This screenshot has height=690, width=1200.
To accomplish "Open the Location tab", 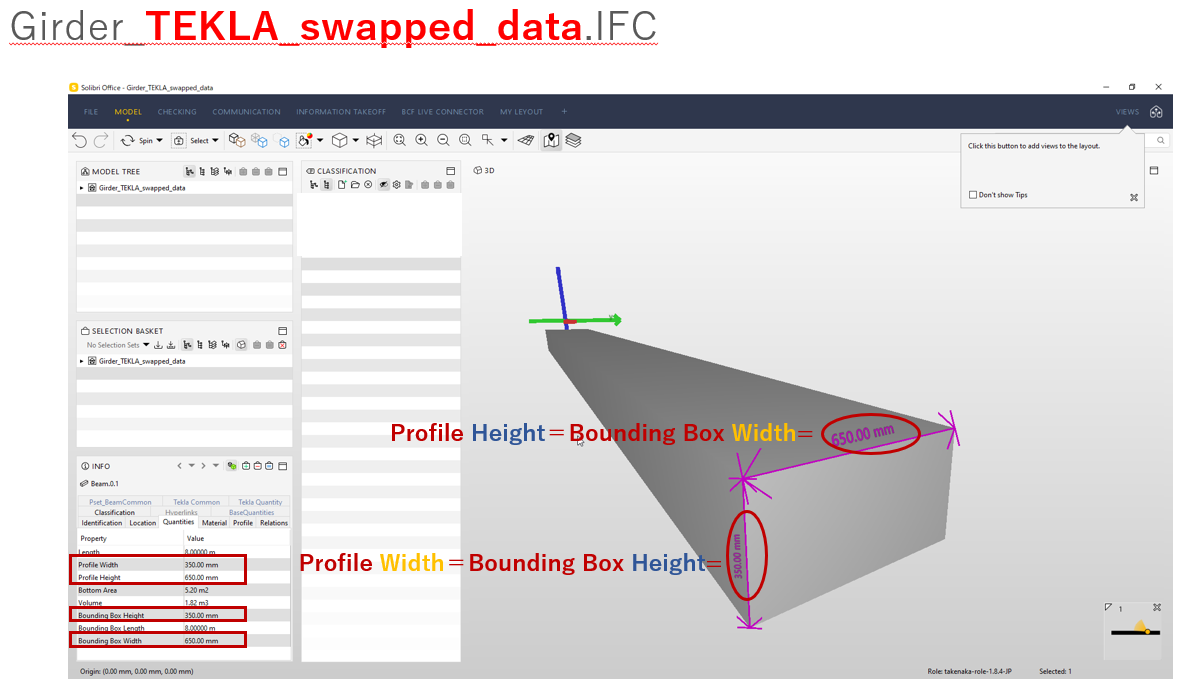I will click(142, 522).
